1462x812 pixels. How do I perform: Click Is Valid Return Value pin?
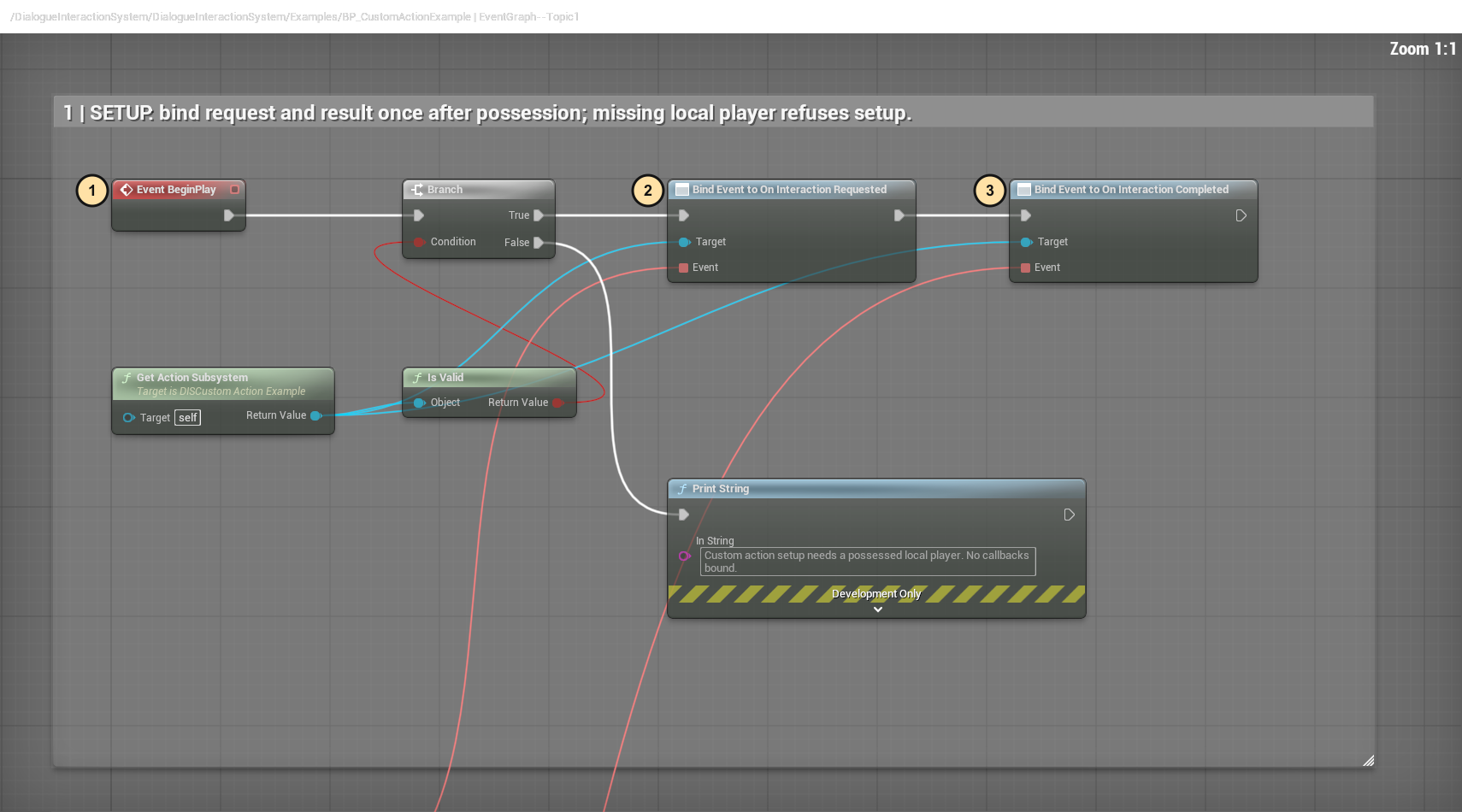[557, 403]
